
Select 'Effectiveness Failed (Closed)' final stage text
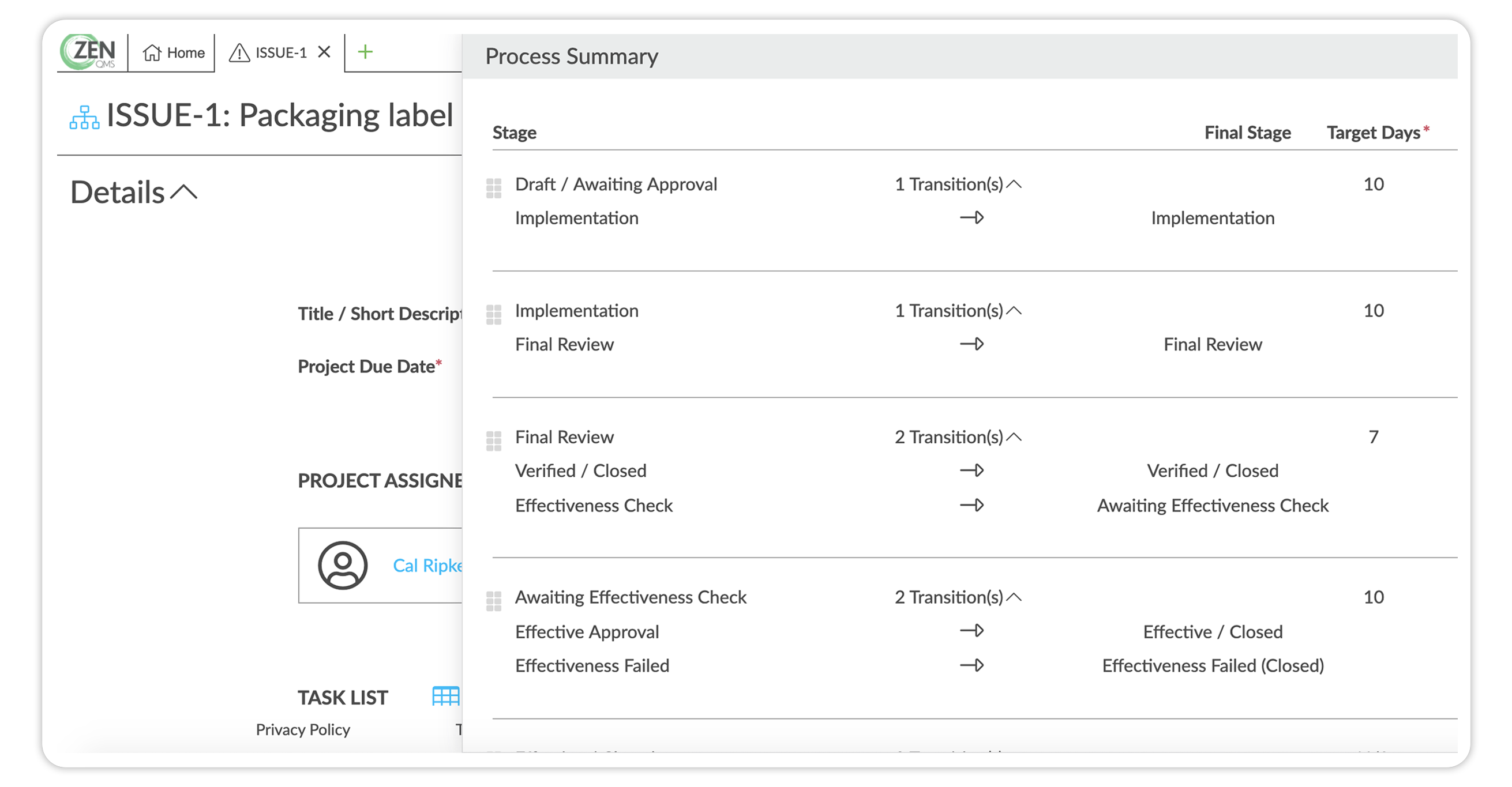(x=1213, y=666)
